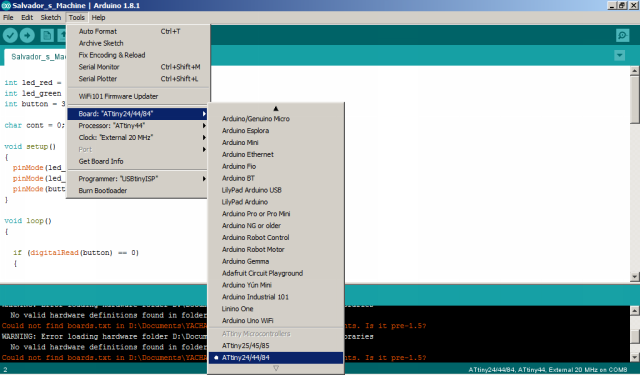Click the board list scroll-down arrow
Screen dimensions: 640x375
pyautogui.click(x=276, y=368)
